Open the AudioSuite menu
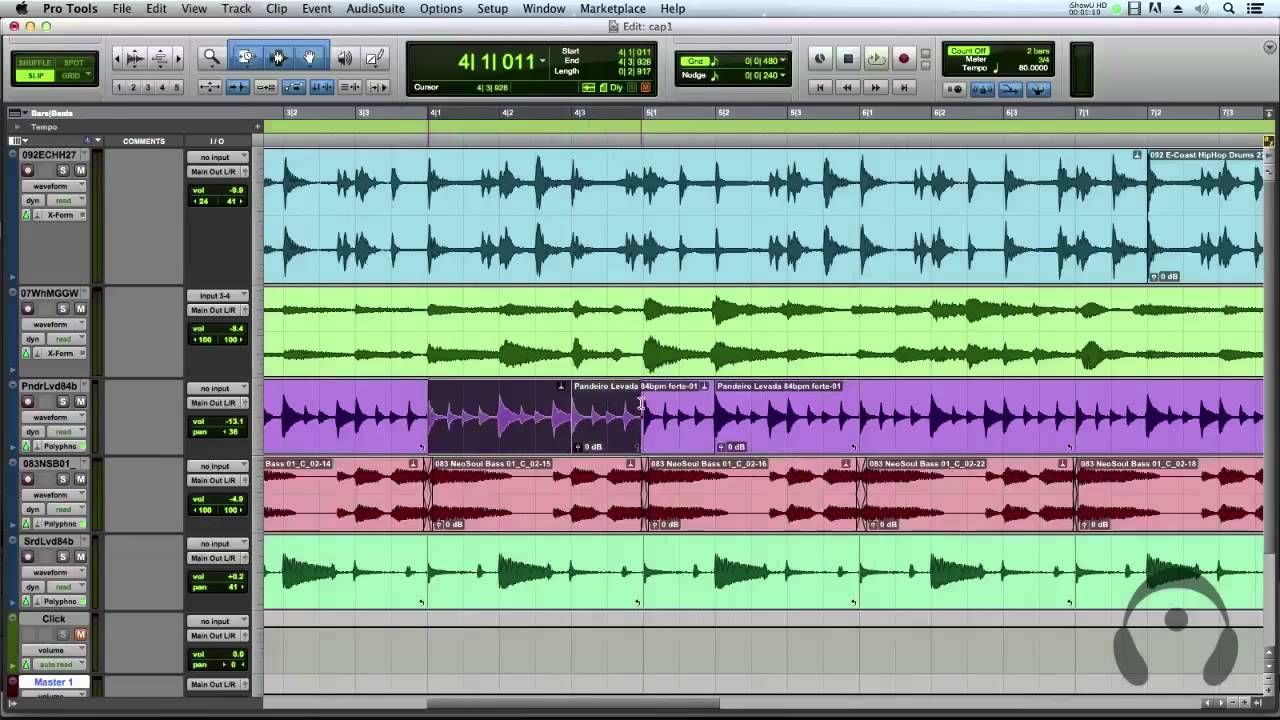The width and height of the screenshot is (1280, 720). pyautogui.click(x=375, y=9)
